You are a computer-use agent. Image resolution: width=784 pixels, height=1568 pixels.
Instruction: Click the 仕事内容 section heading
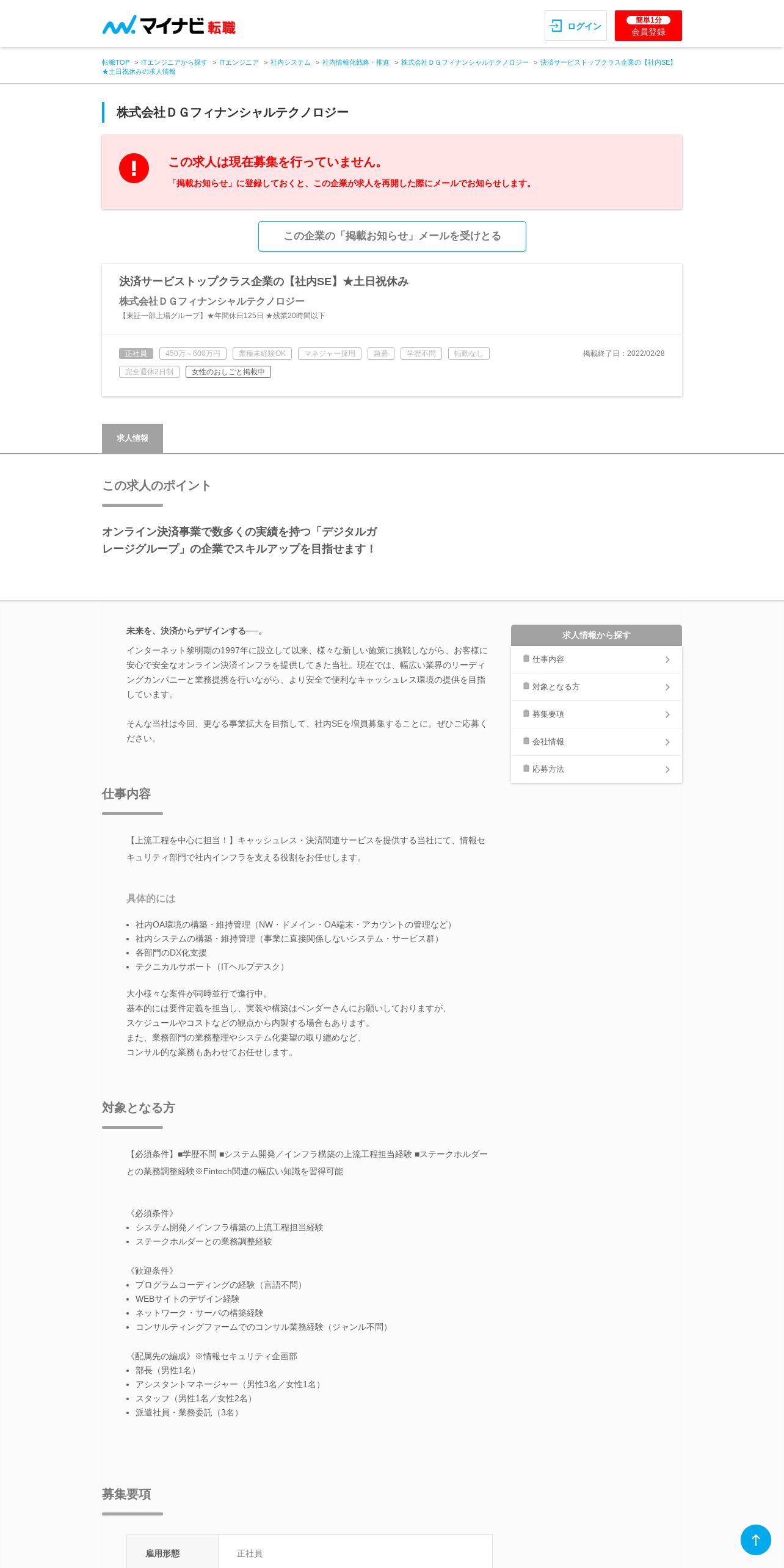pyautogui.click(x=126, y=794)
